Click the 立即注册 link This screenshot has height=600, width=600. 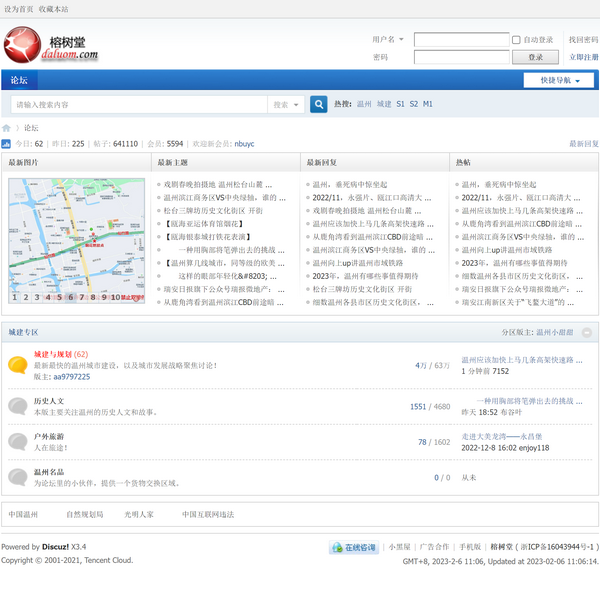click(583, 57)
